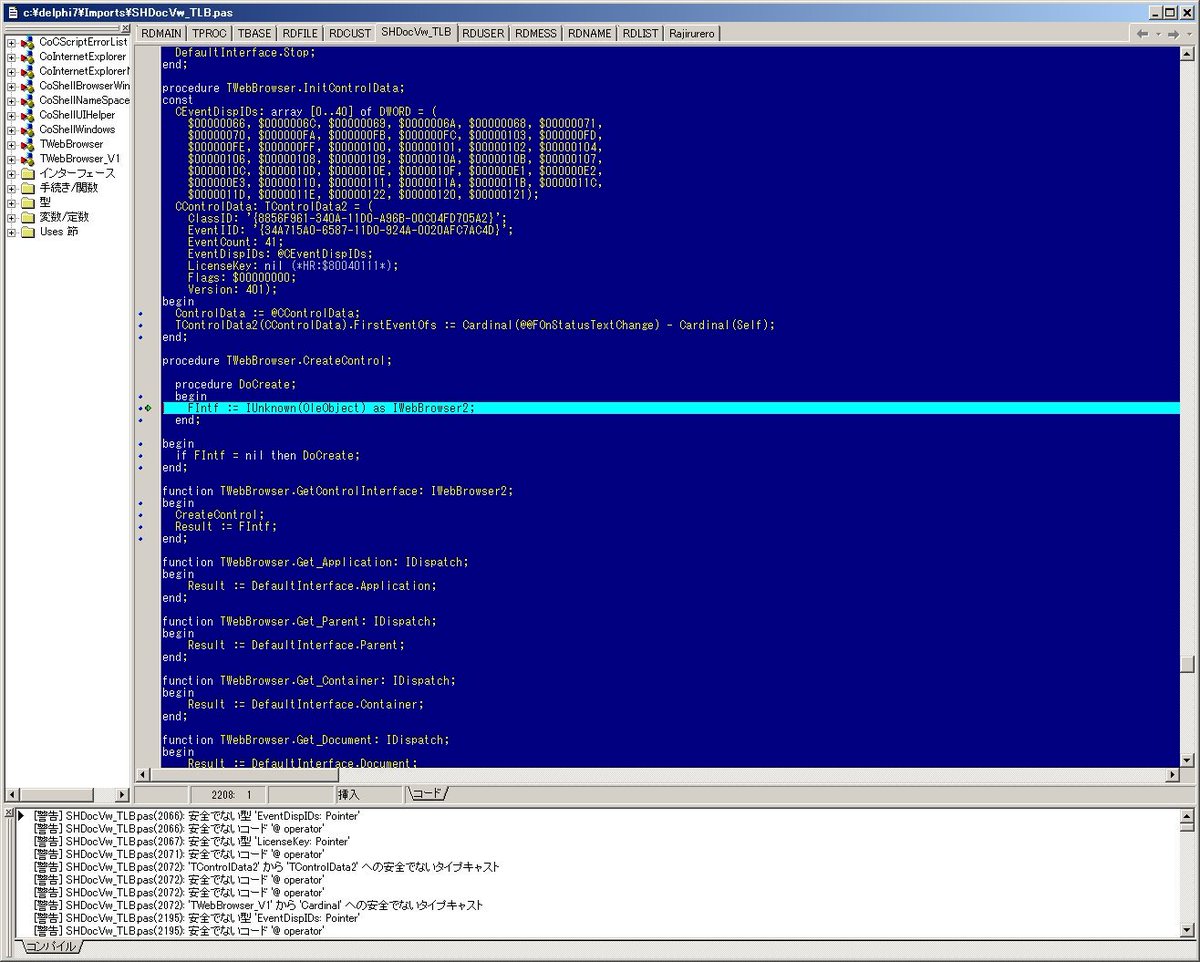Screen dimensions: 1200x962
Task: Select the TWebBrowser class icon
Action: [27, 144]
